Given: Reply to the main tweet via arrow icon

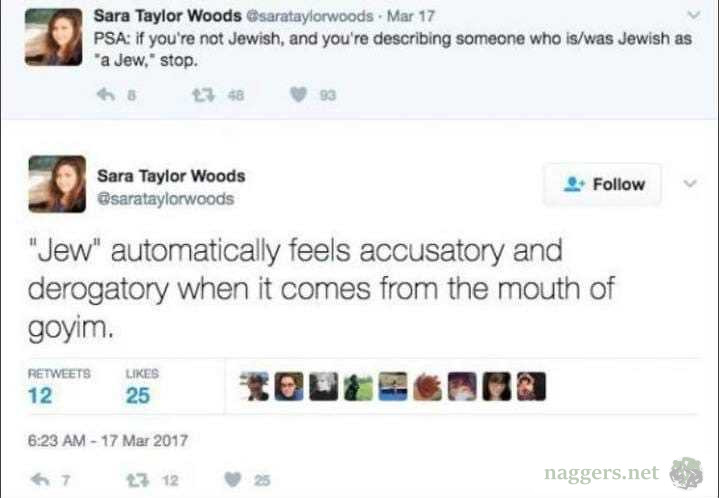Looking at the screenshot, I should pos(40,480).
